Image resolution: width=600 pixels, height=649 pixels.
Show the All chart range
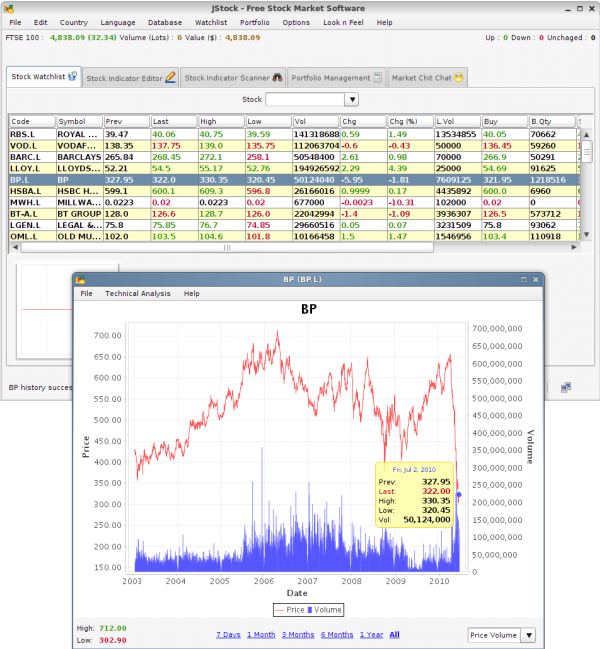tap(394, 635)
